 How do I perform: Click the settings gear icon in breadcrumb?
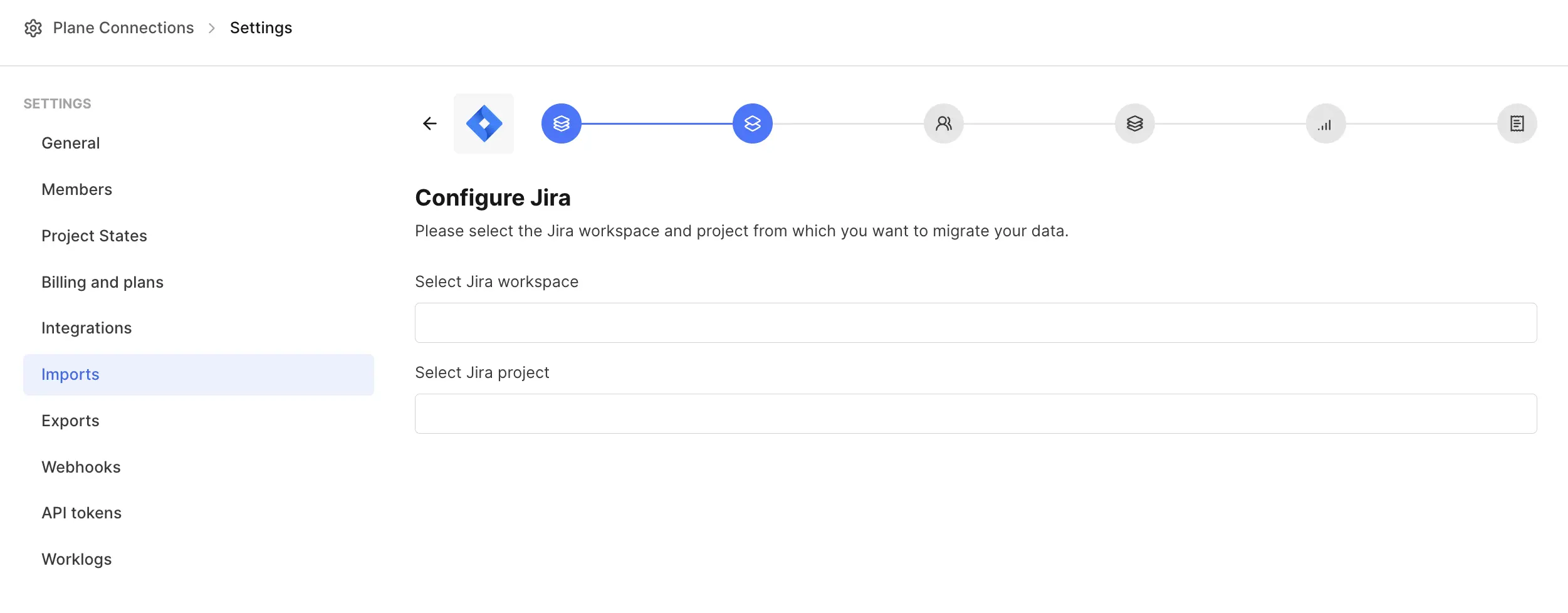tap(33, 28)
